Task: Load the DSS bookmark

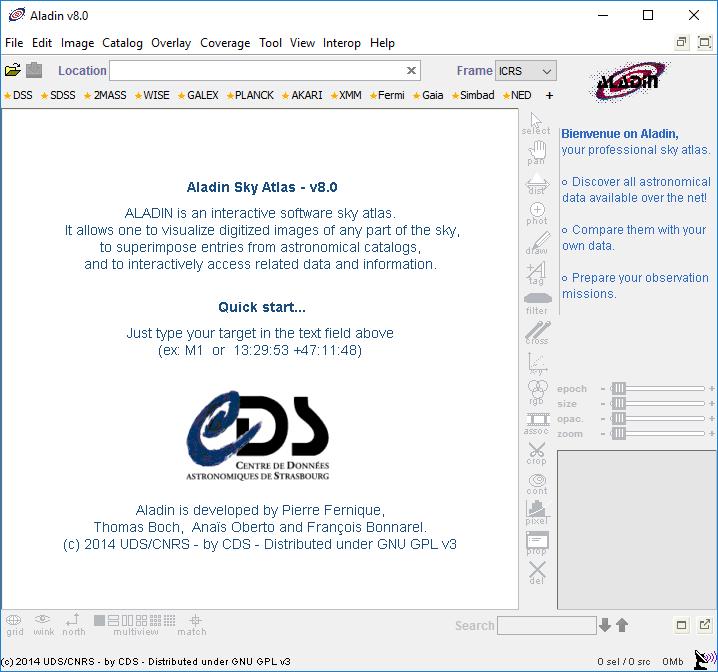Action: 18,95
